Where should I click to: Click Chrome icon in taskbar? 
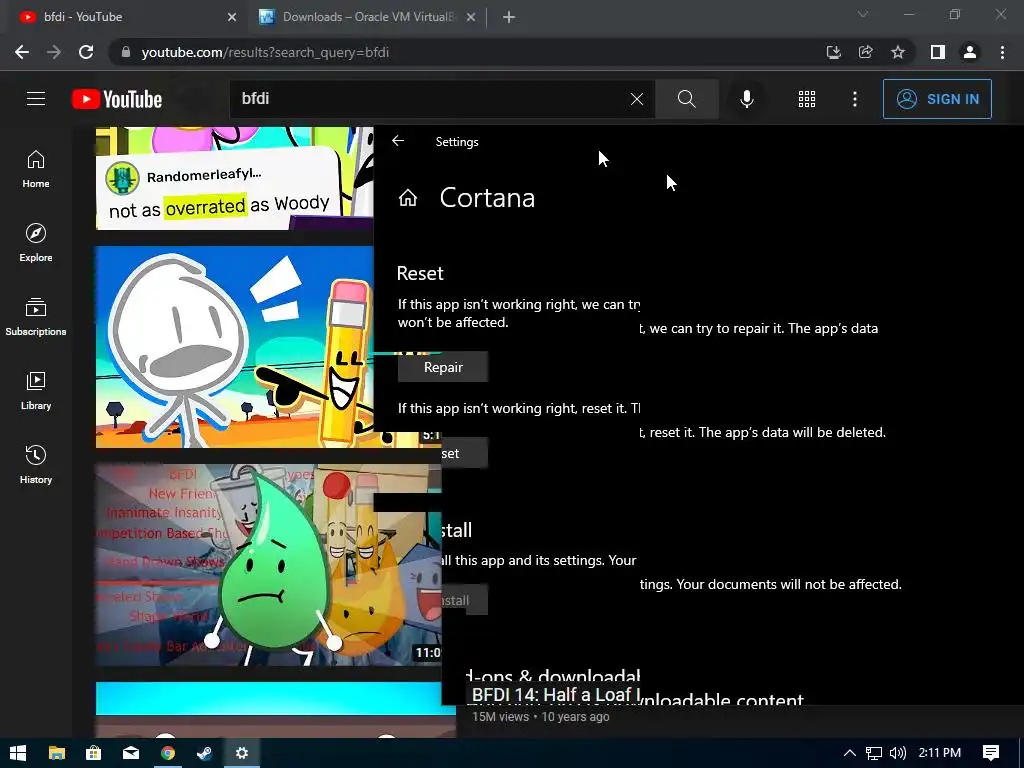coord(168,753)
